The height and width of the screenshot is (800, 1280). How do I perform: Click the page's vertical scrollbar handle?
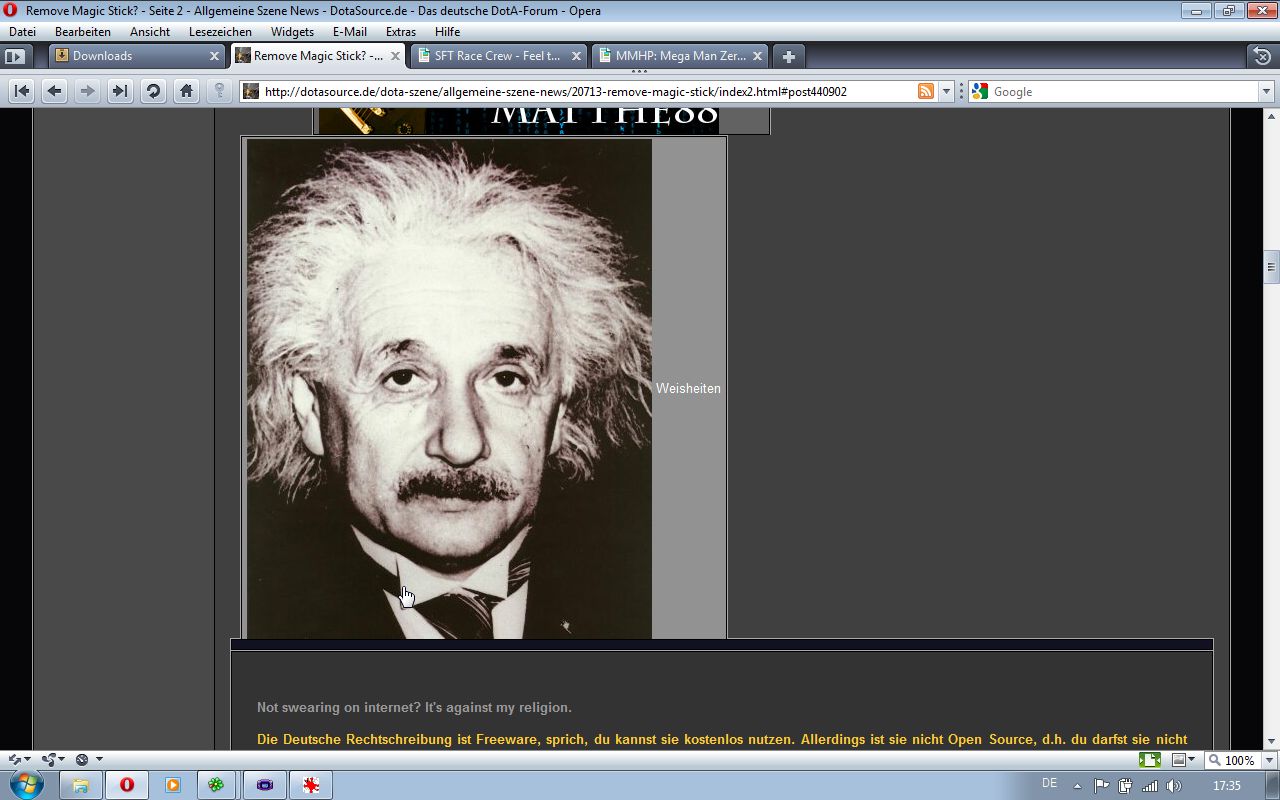[1272, 266]
